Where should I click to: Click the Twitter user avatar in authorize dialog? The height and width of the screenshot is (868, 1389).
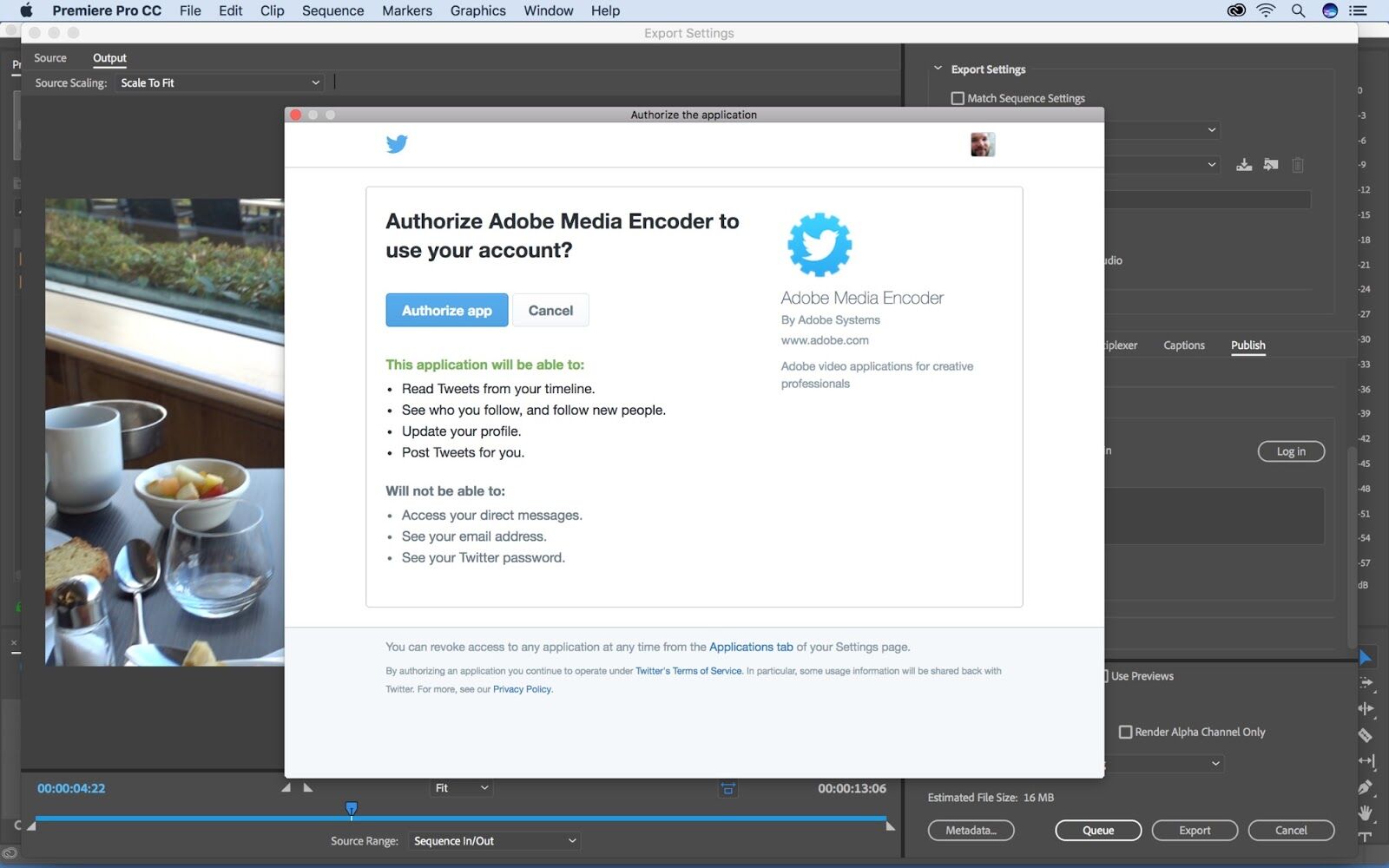point(983,144)
